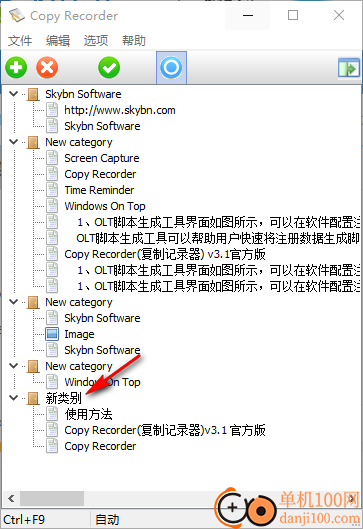The height and width of the screenshot is (529, 363).
Task: Select the Image entry label
Action: tap(79, 334)
